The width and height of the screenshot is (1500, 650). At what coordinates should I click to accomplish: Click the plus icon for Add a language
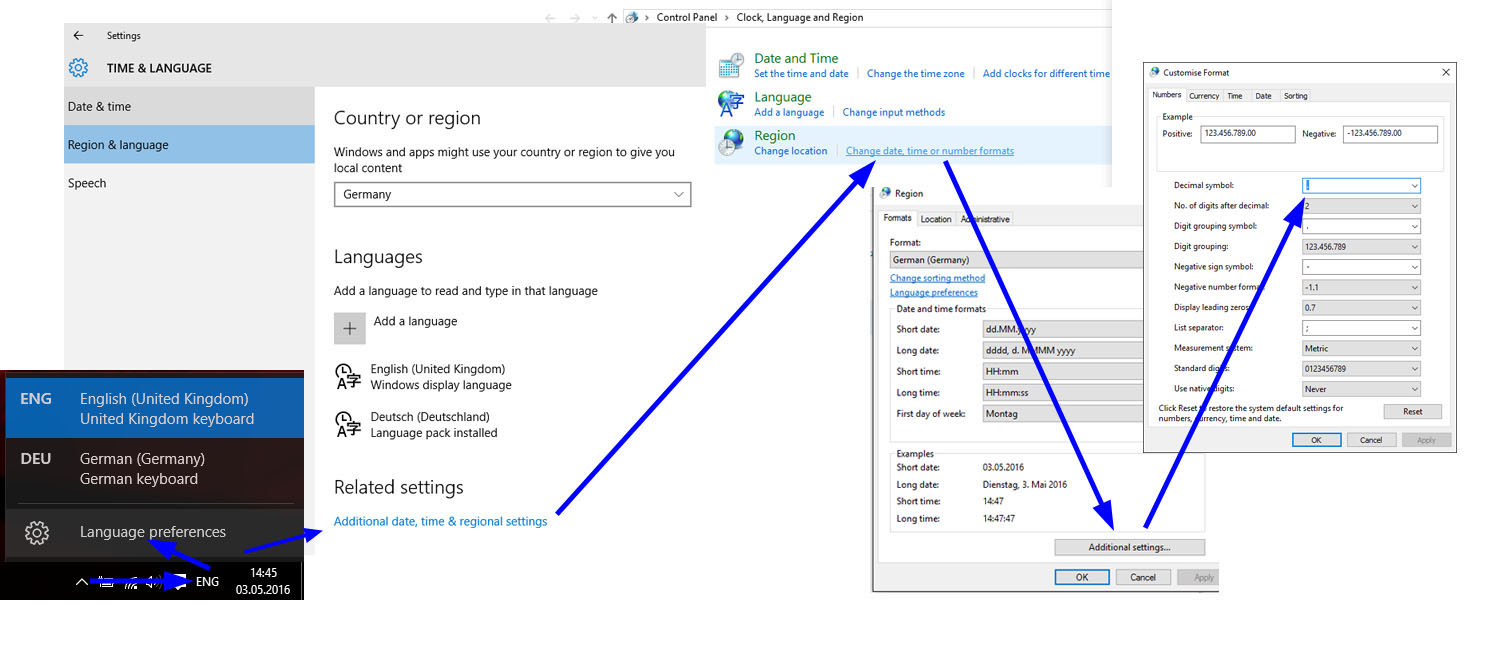pyautogui.click(x=349, y=328)
